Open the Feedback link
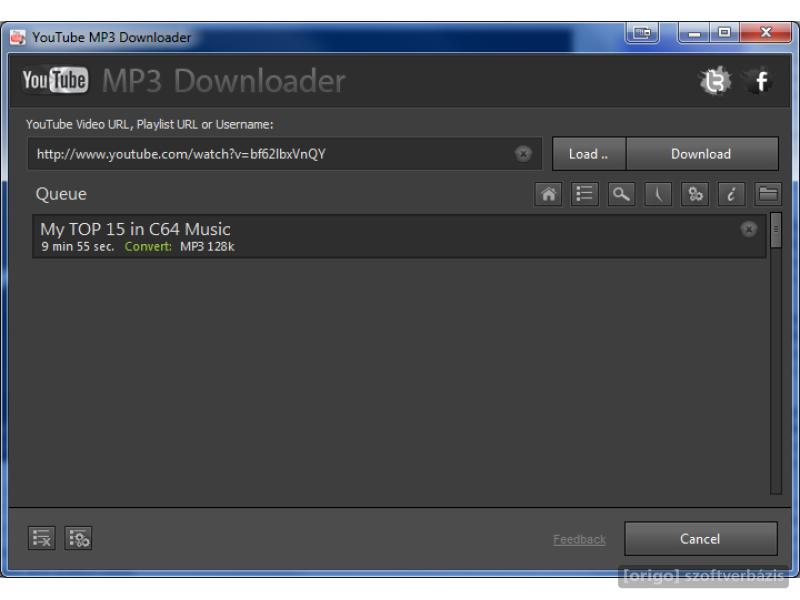Image resolution: width=800 pixels, height=600 pixels. [x=579, y=539]
